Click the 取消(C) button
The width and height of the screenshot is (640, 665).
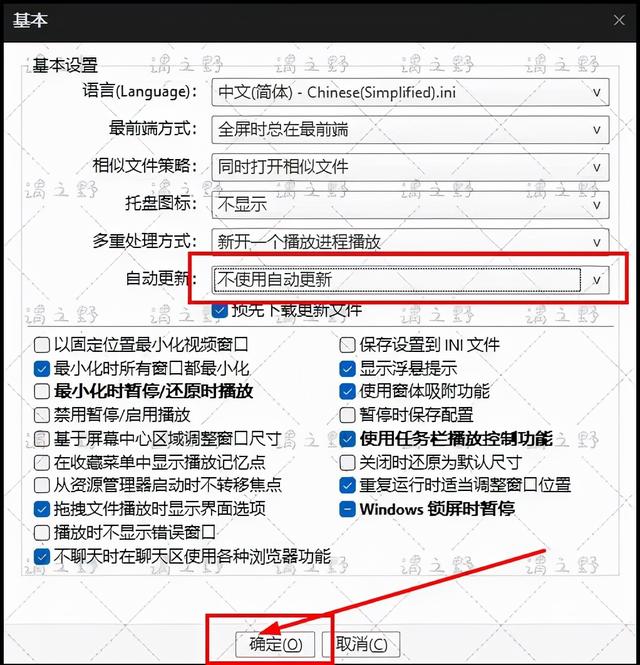pyautogui.click(x=361, y=645)
